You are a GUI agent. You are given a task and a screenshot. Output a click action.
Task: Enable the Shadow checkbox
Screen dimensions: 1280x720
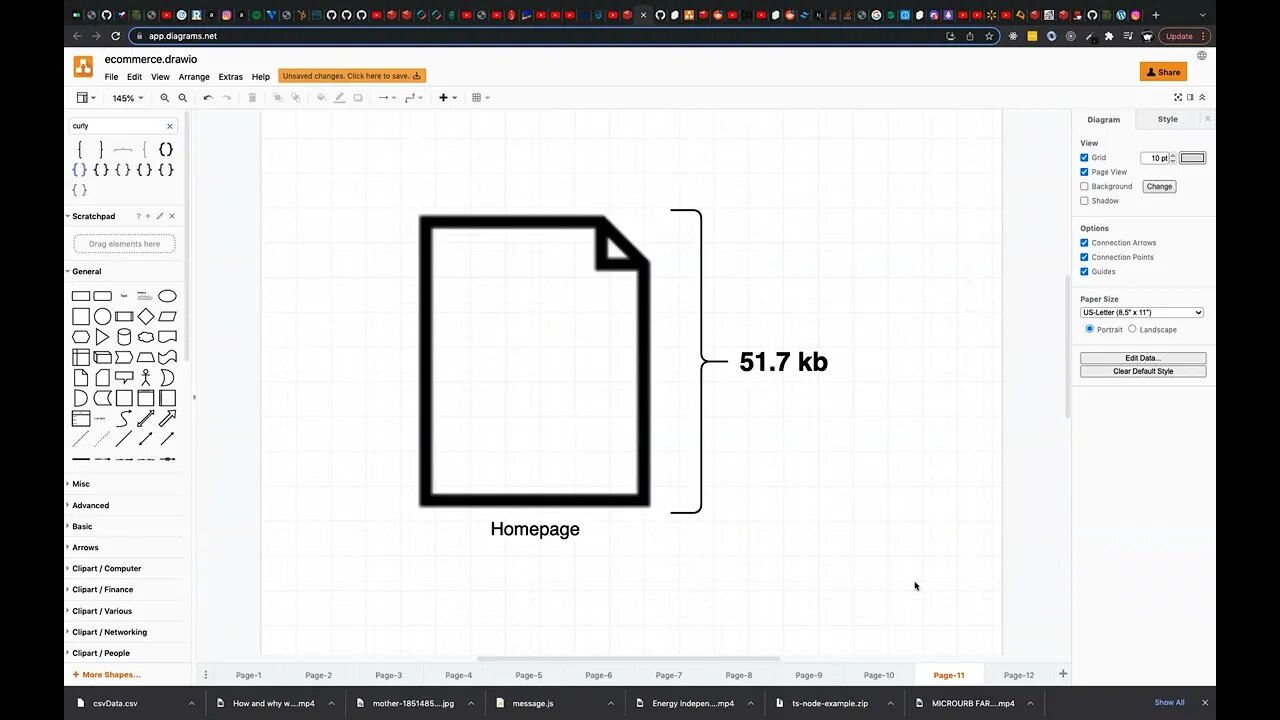point(1084,201)
